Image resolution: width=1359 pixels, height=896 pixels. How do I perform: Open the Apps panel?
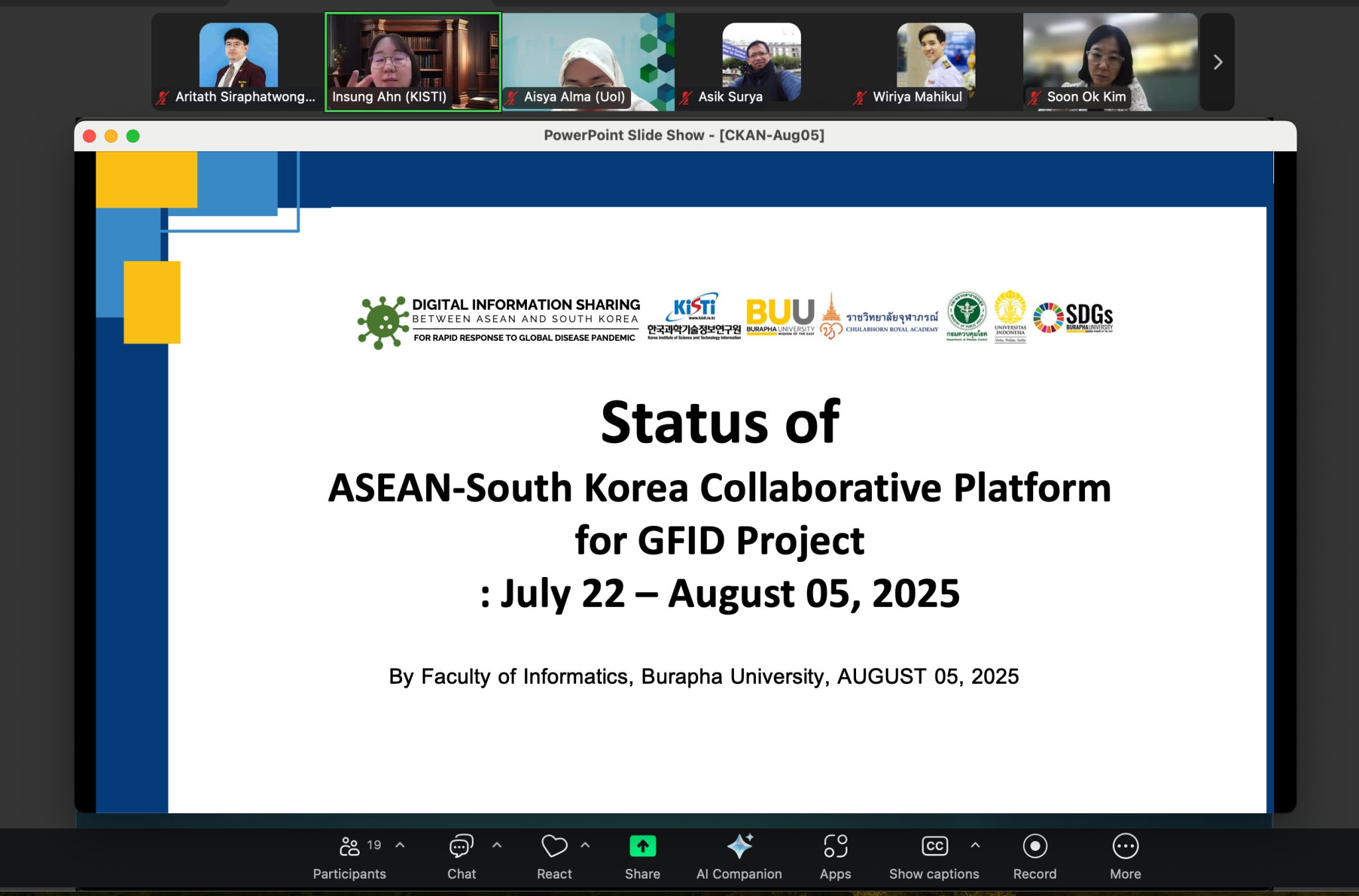835,857
